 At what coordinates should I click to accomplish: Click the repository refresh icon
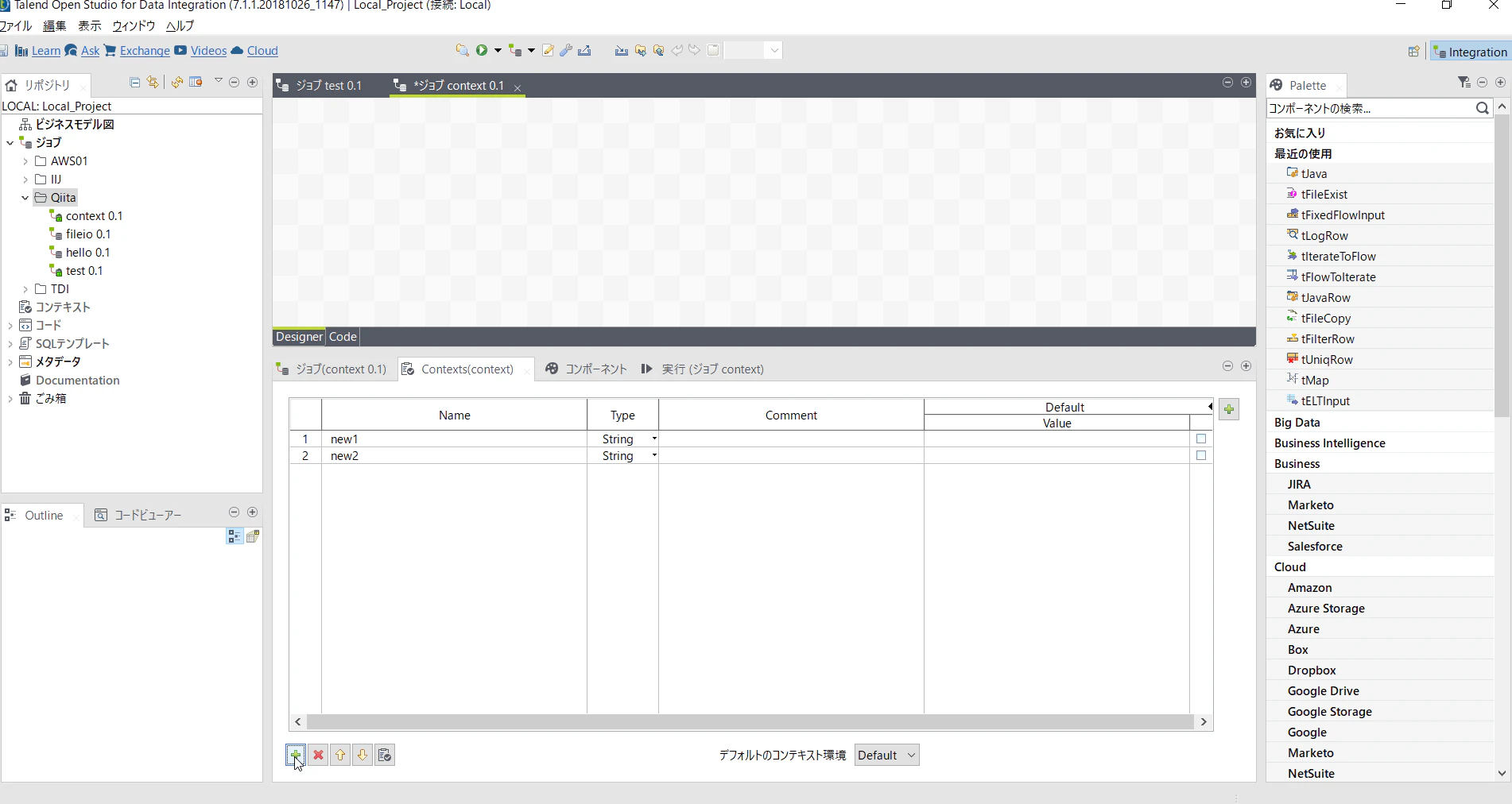pyautogui.click(x=176, y=82)
